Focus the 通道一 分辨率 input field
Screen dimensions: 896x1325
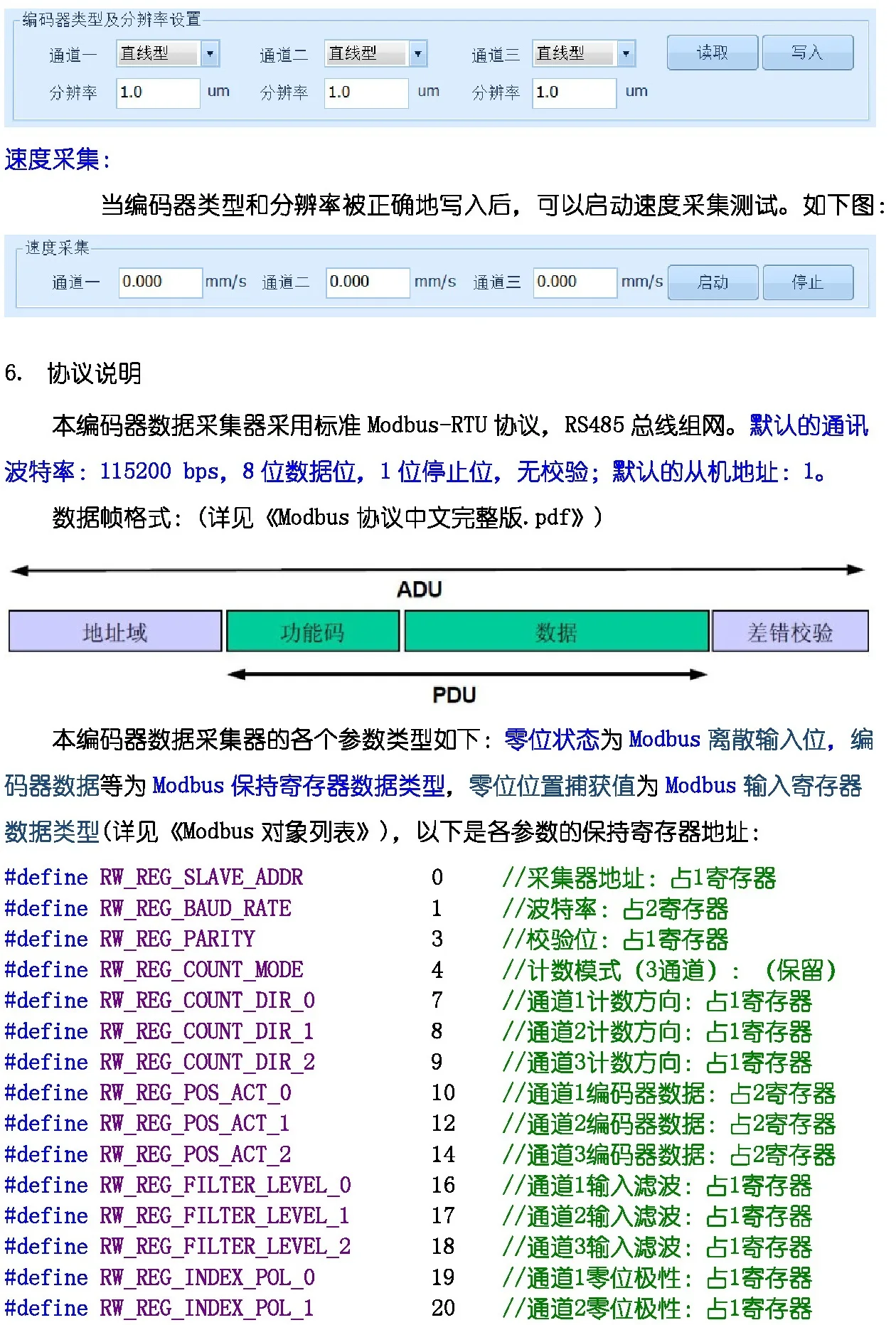158,92
